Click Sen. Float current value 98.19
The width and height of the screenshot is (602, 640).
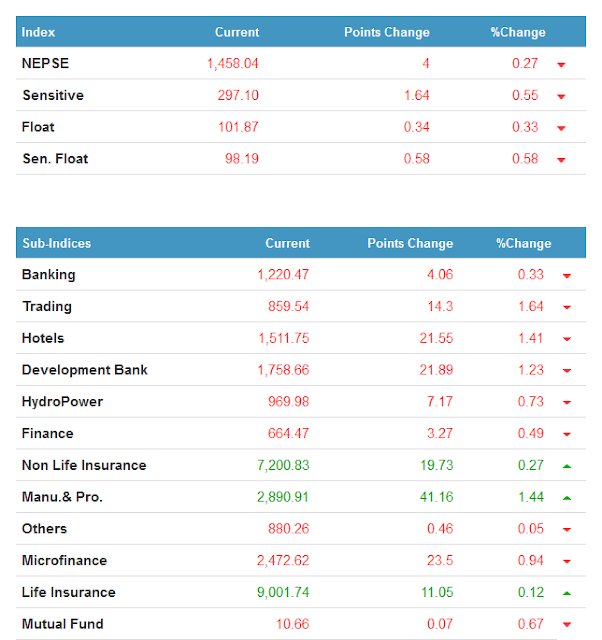click(x=242, y=159)
